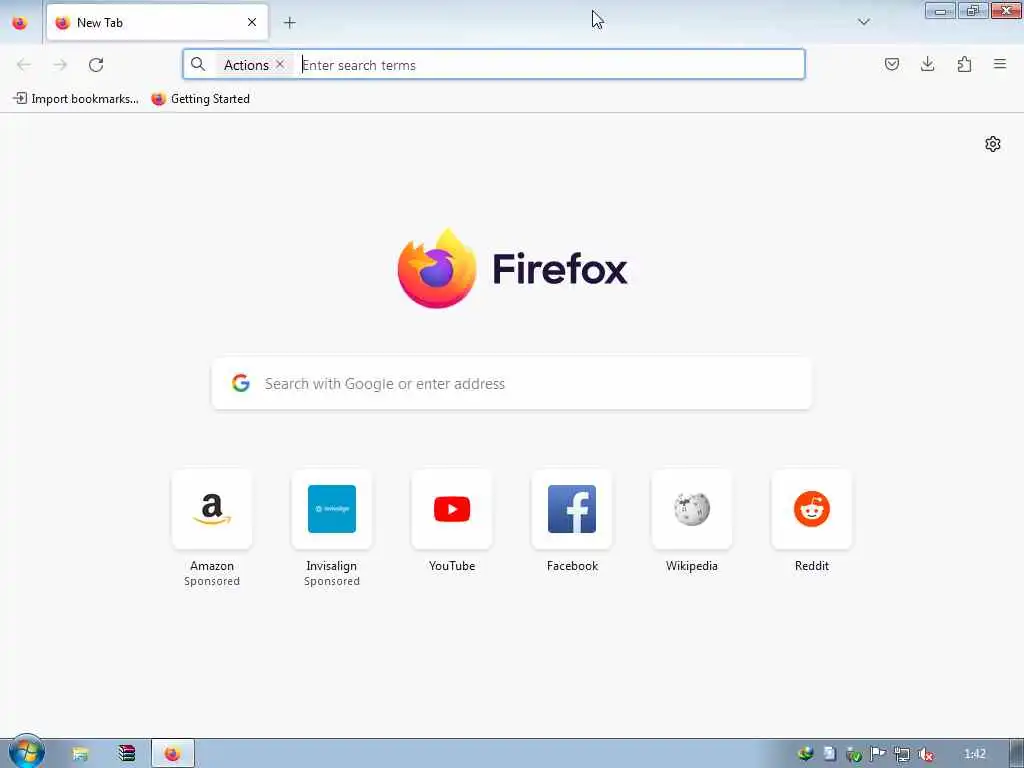Open Windows Start menu orb
The image size is (1024, 768).
26,752
